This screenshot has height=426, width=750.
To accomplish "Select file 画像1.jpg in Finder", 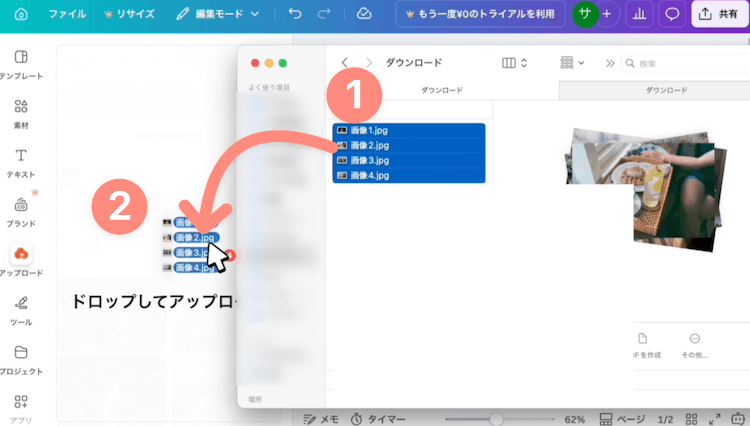I will (x=409, y=130).
